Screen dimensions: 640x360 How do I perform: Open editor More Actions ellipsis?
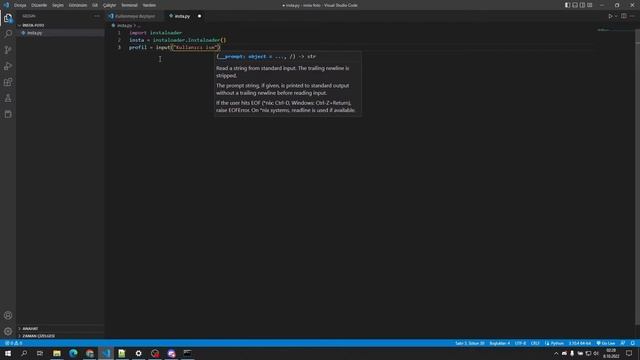click(632, 16)
